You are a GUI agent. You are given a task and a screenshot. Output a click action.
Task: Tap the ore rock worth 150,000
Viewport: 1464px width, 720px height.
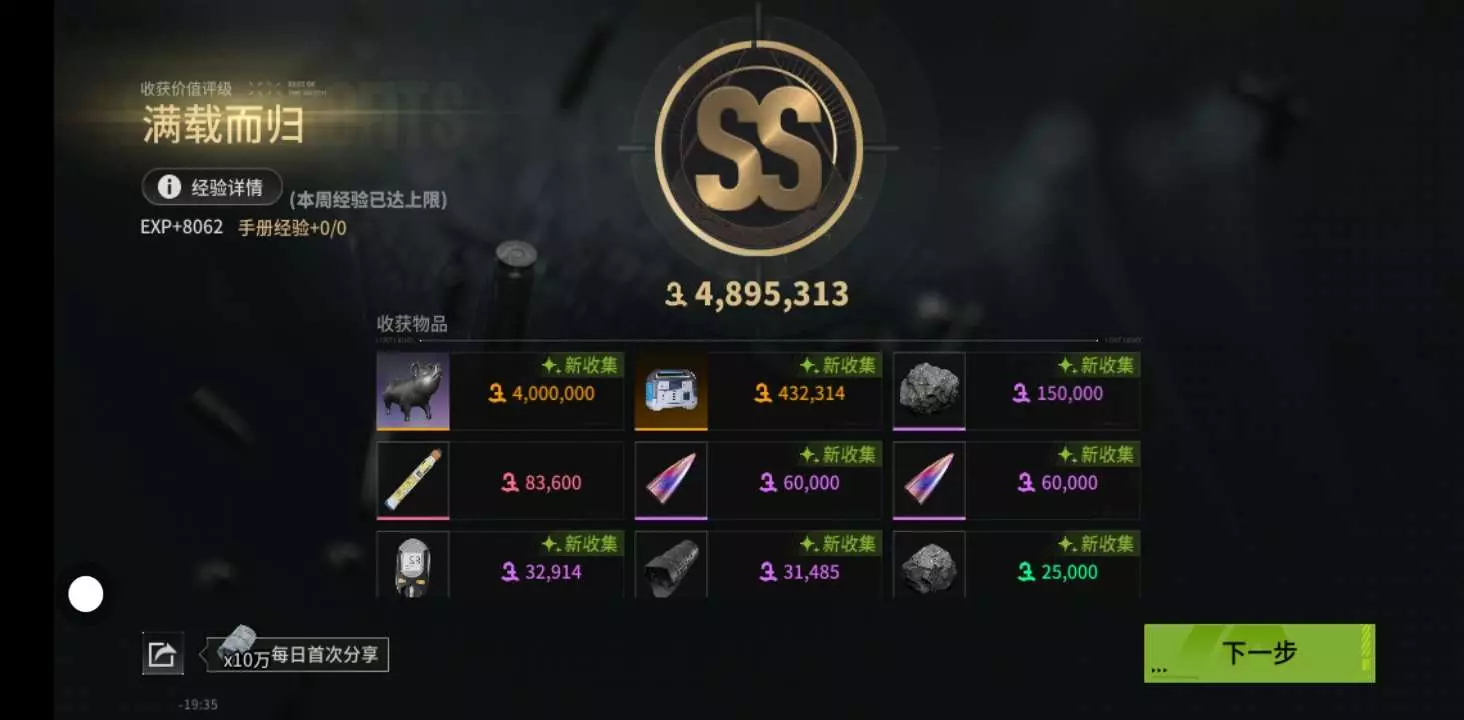click(929, 390)
